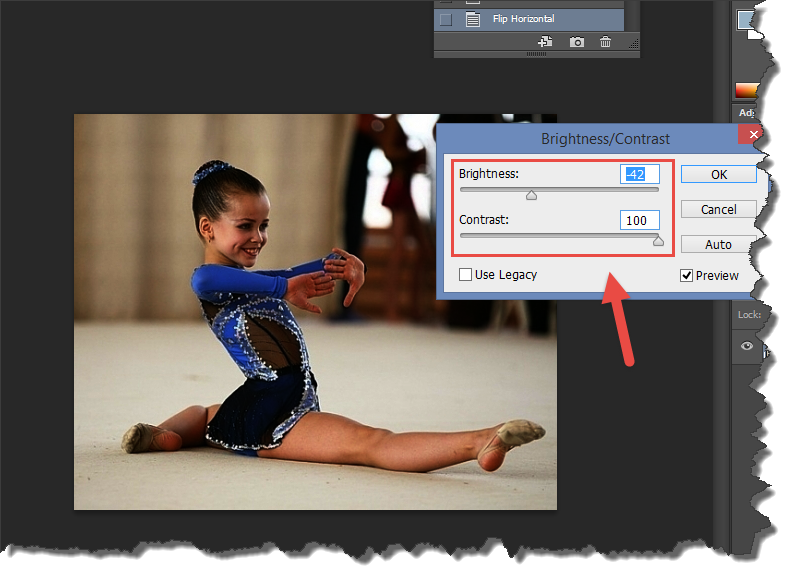
Task: Click the gymnast photo on canvas
Action: 315,311
